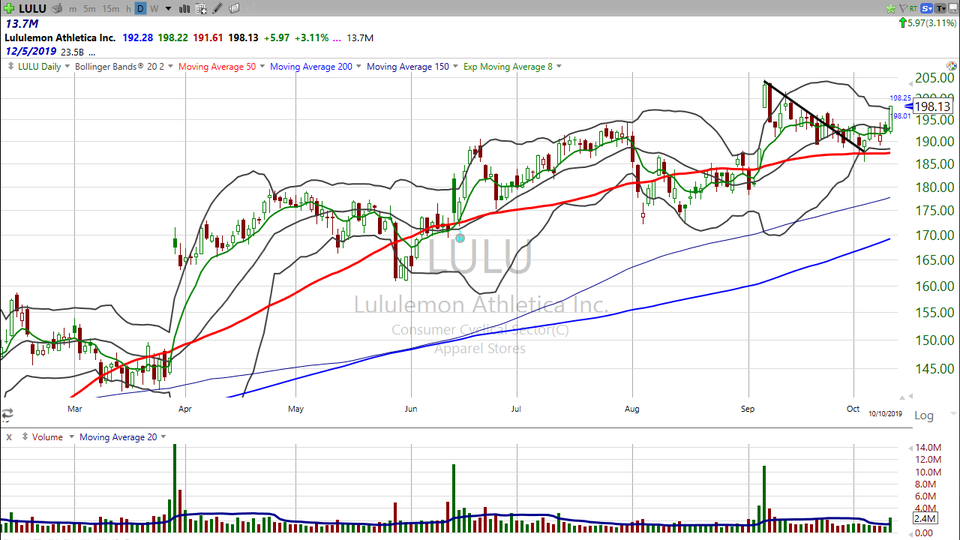This screenshot has width=960, height=540.
Task: Click the green plus add-symbol icon
Action: click(9, 8)
